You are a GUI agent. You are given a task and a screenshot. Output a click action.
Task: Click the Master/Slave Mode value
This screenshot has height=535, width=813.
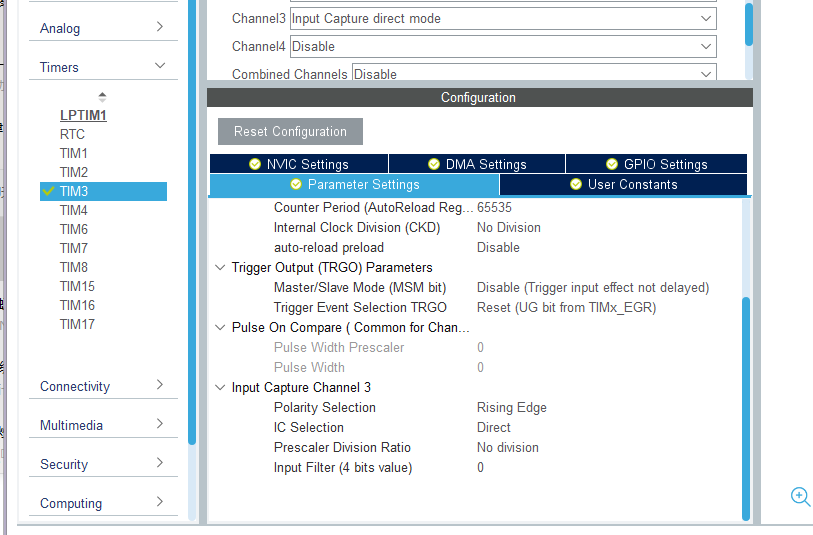pyautogui.click(x=593, y=288)
